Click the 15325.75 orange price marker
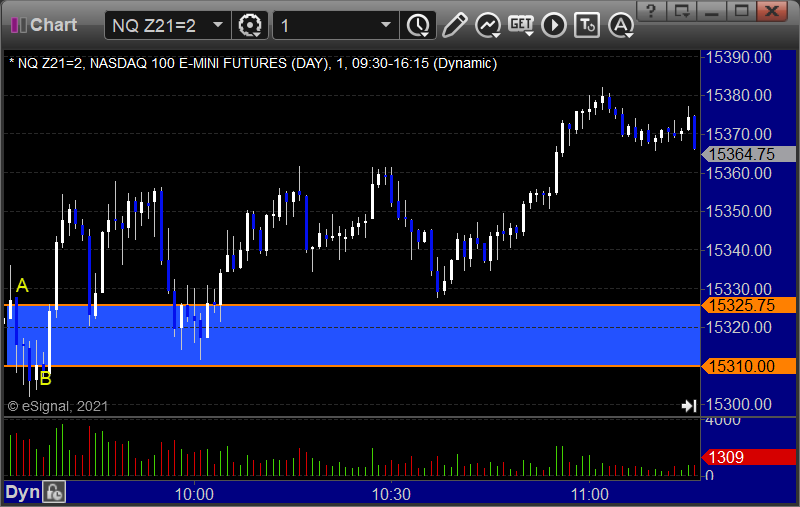 click(748, 305)
